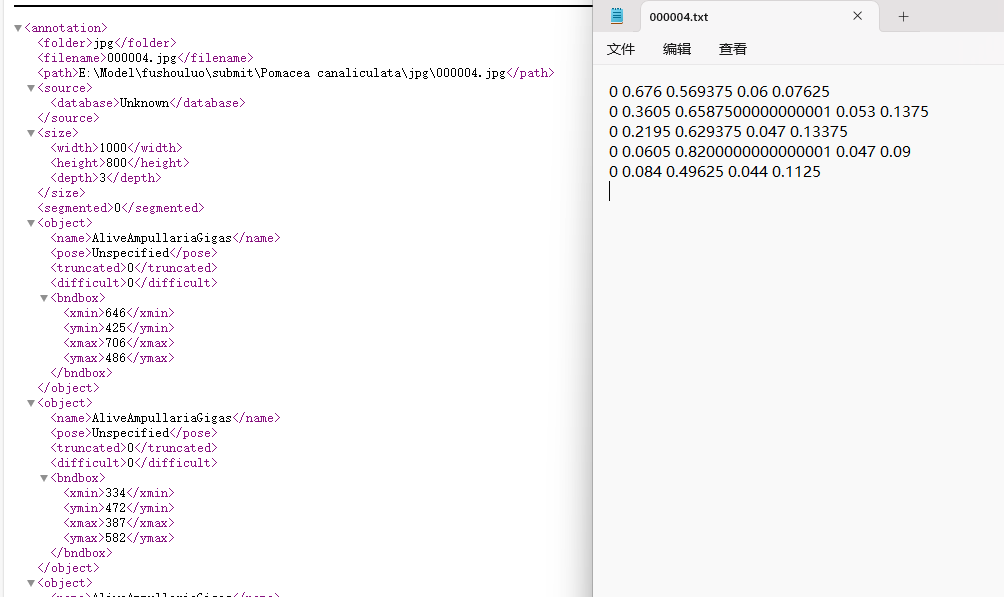Open the 编辑 menu in Notepad
1004x597 pixels.
pos(676,48)
